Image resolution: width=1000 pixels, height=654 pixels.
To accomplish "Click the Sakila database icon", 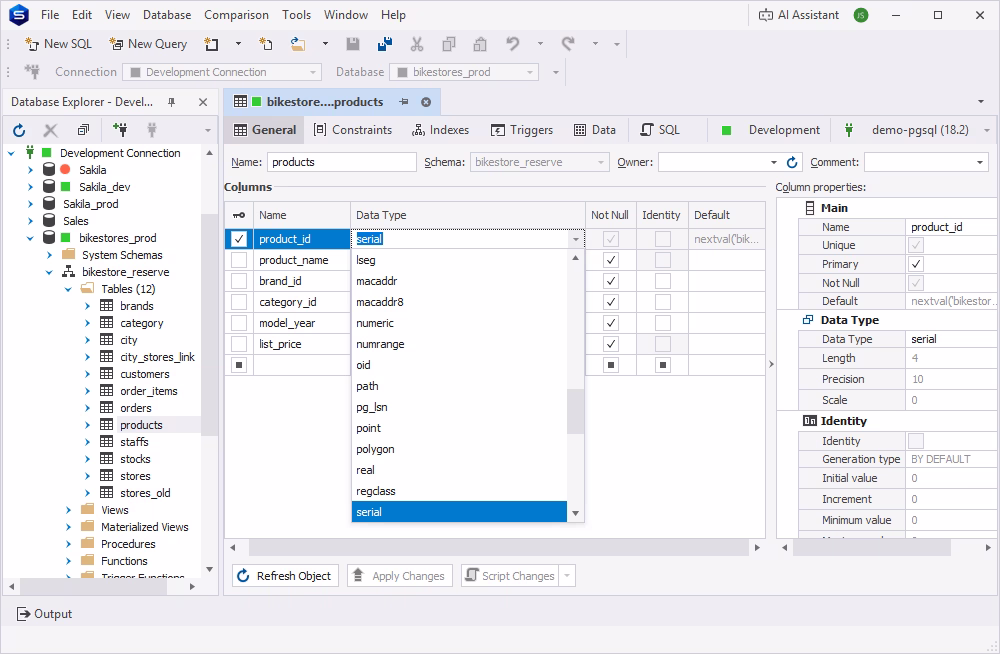I will [x=49, y=169].
